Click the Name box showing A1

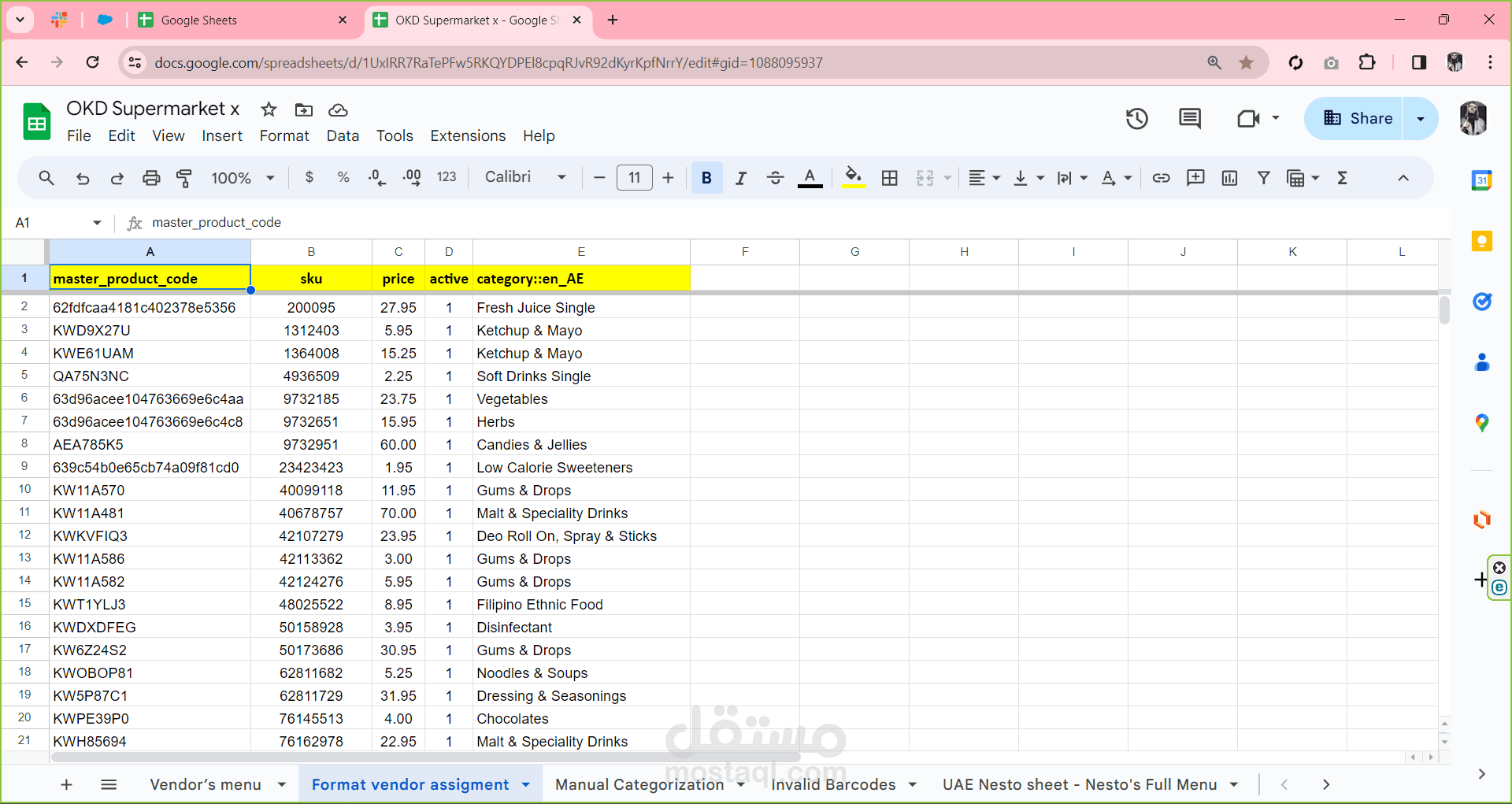coord(59,223)
